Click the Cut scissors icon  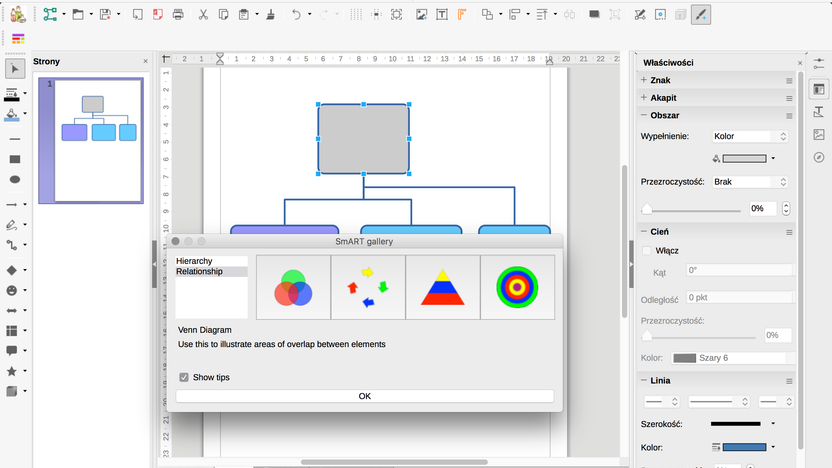coord(203,15)
